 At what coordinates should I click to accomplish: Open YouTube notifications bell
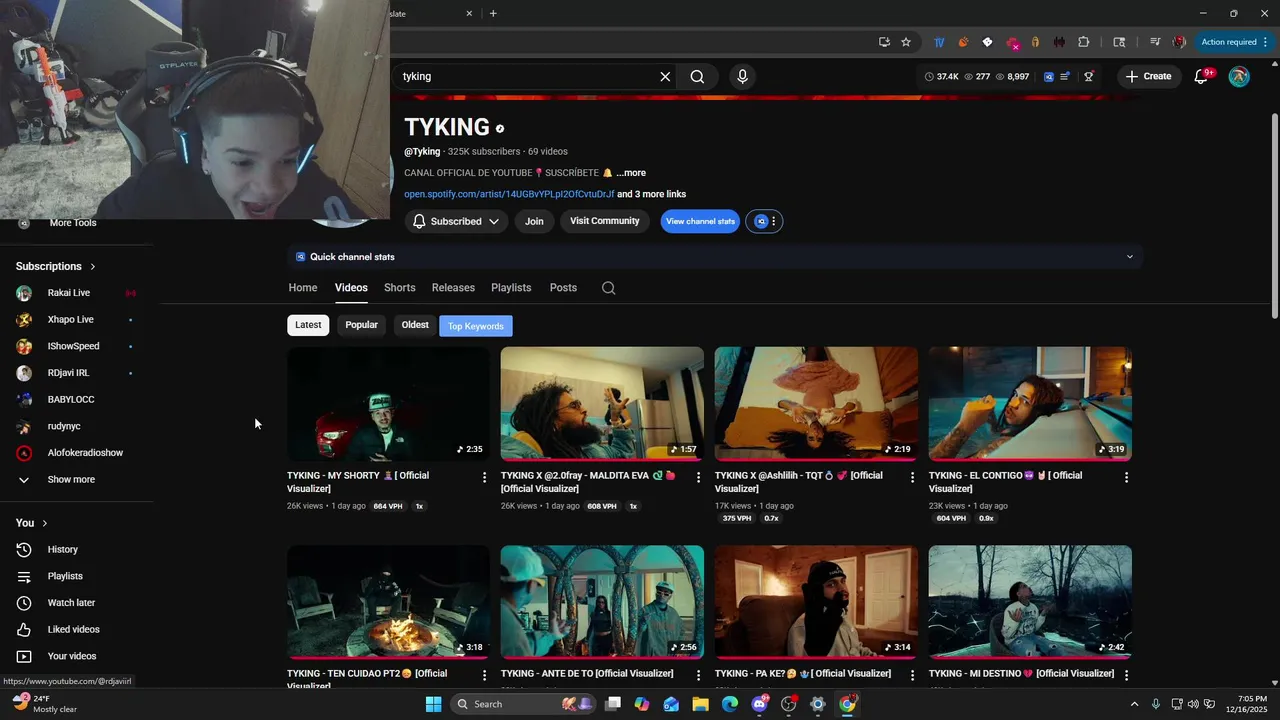(1202, 76)
